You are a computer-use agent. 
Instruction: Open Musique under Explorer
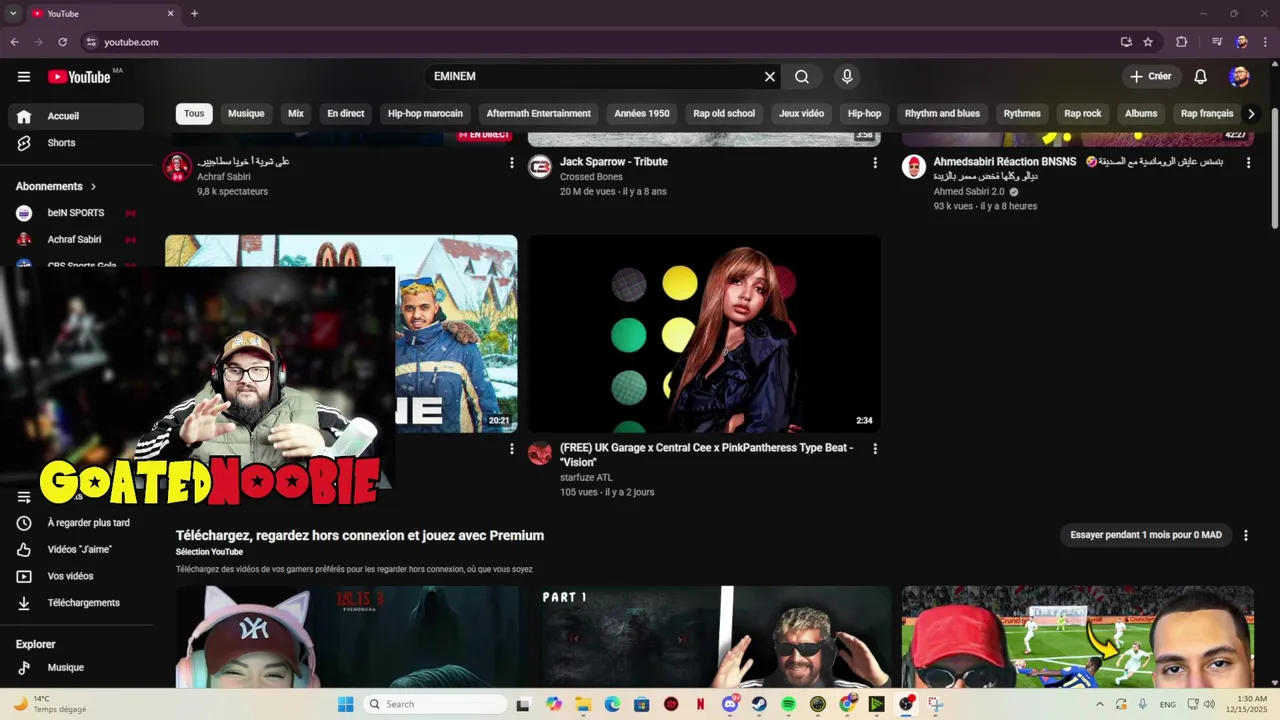(x=76, y=668)
